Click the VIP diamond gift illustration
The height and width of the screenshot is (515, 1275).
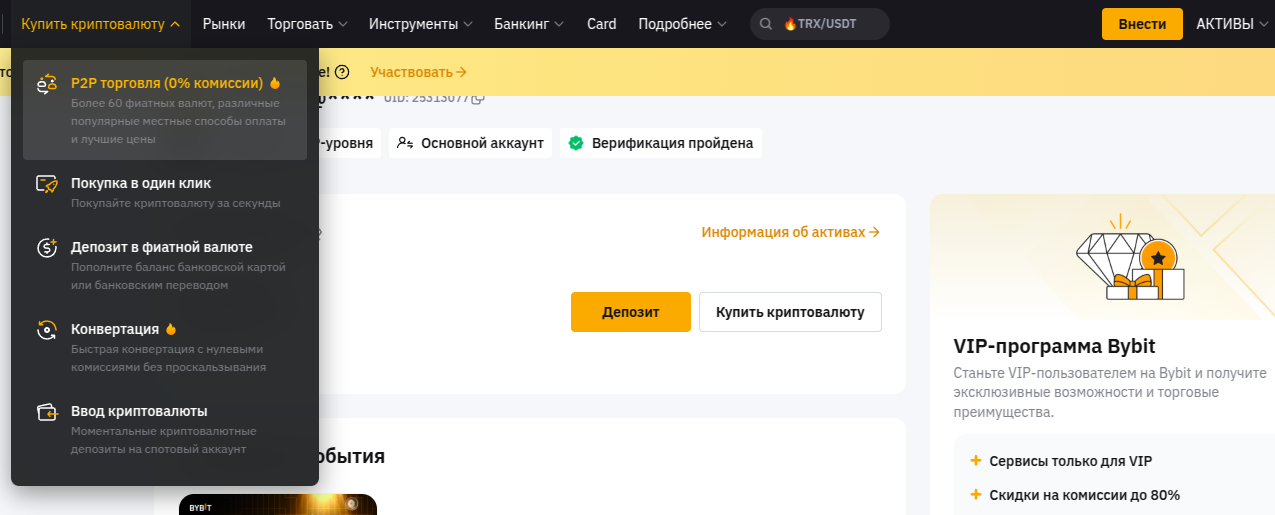pyautogui.click(x=1129, y=258)
